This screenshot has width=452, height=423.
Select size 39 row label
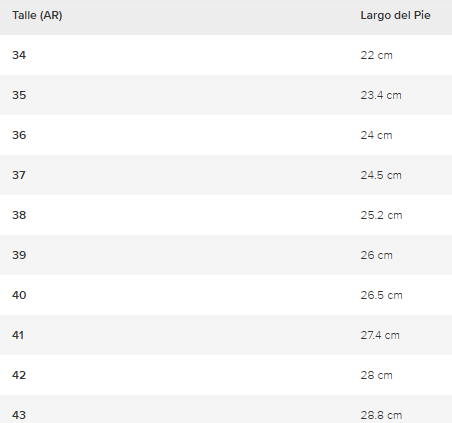click(19, 255)
